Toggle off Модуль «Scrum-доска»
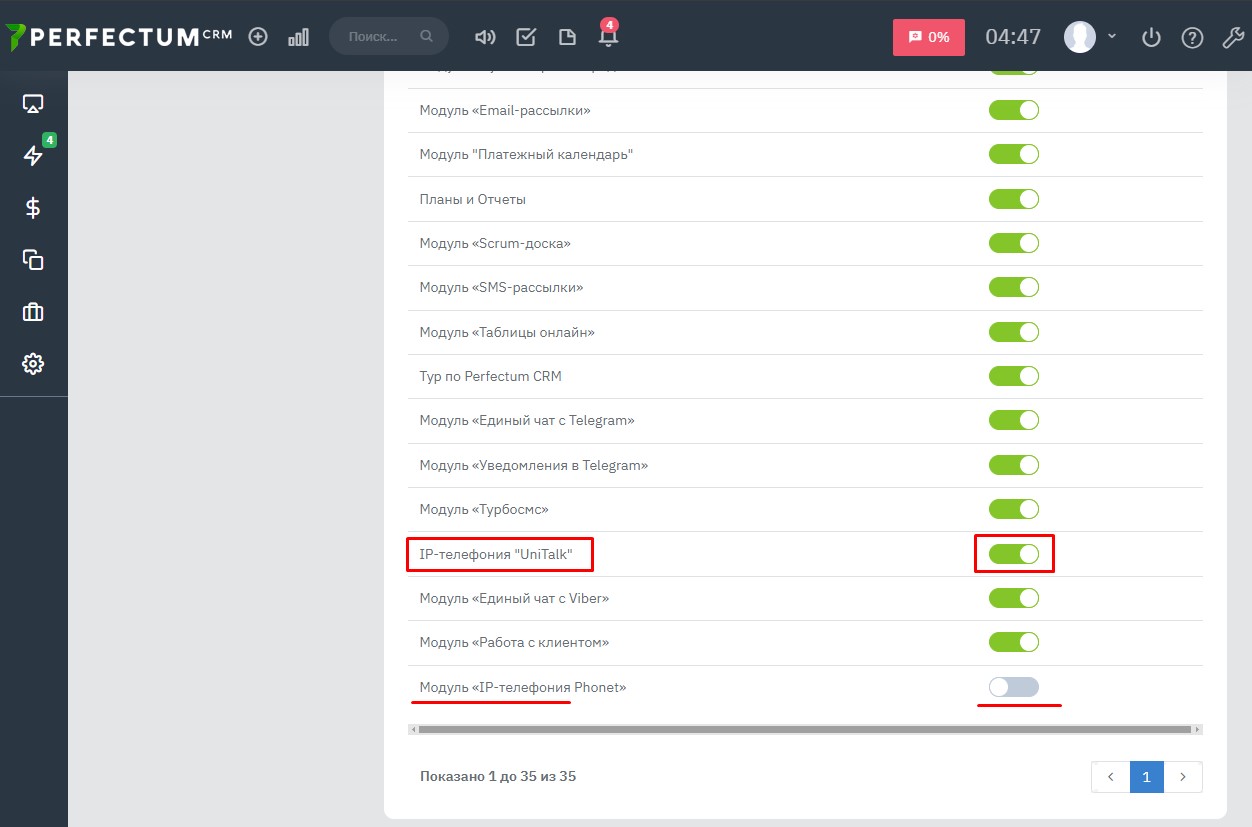Image resolution: width=1252 pixels, height=827 pixels. coord(1013,243)
